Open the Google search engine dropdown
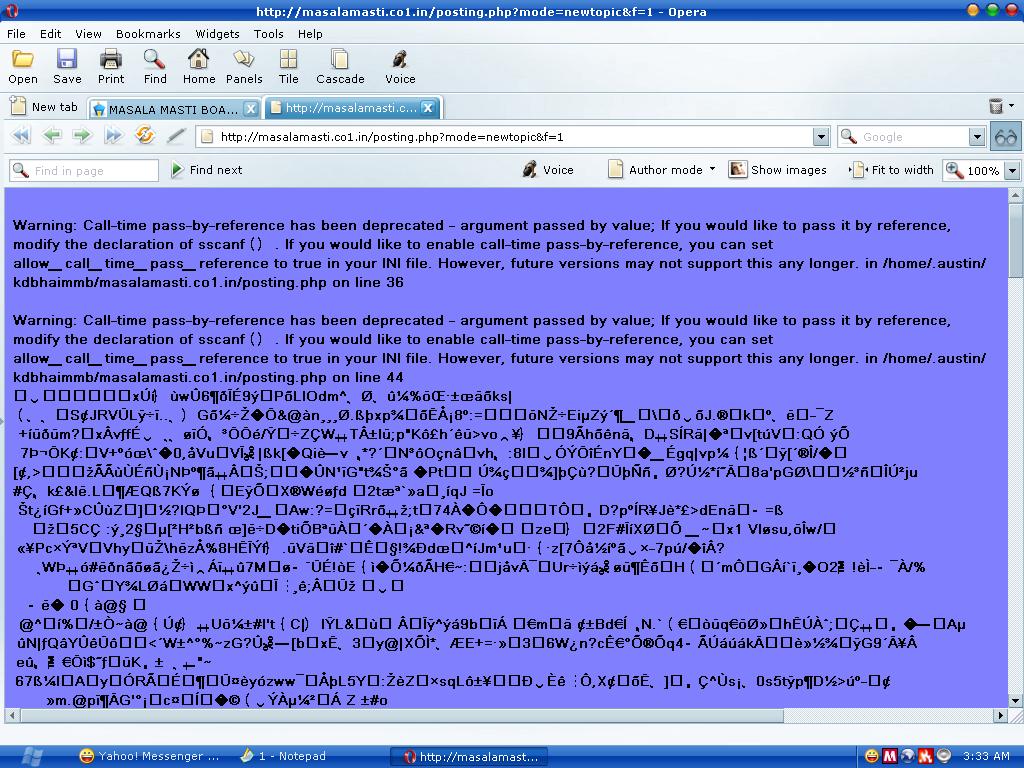 coord(977,136)
